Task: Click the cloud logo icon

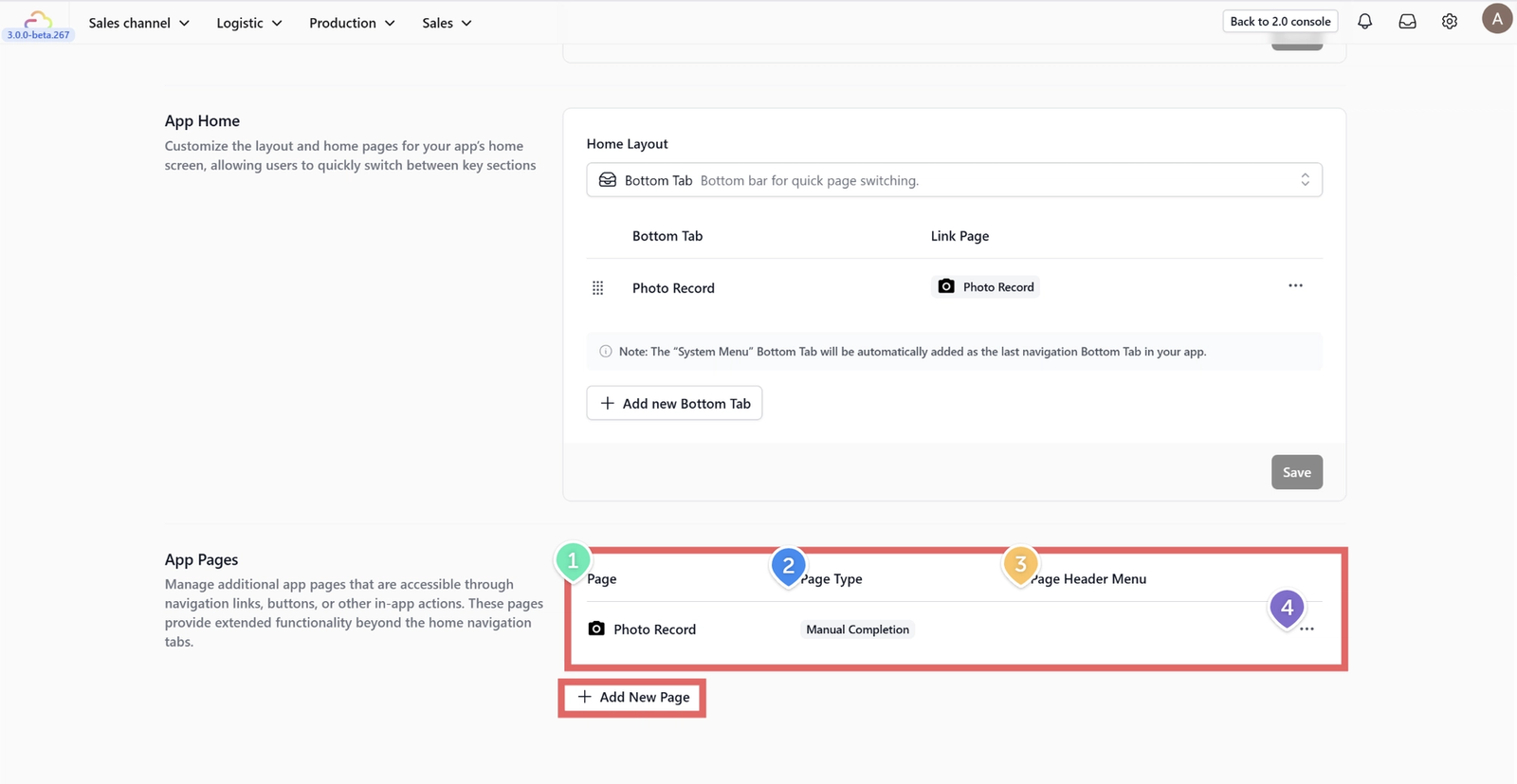Action: (x=38, y=19)
